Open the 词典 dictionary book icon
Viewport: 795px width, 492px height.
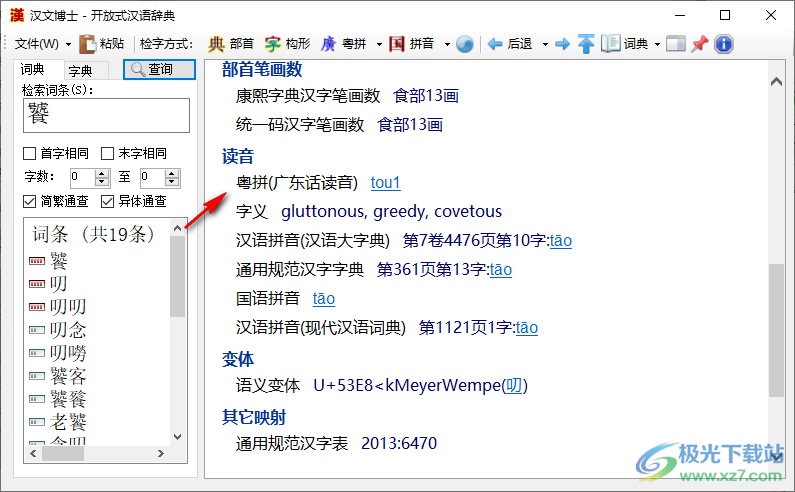610,44
